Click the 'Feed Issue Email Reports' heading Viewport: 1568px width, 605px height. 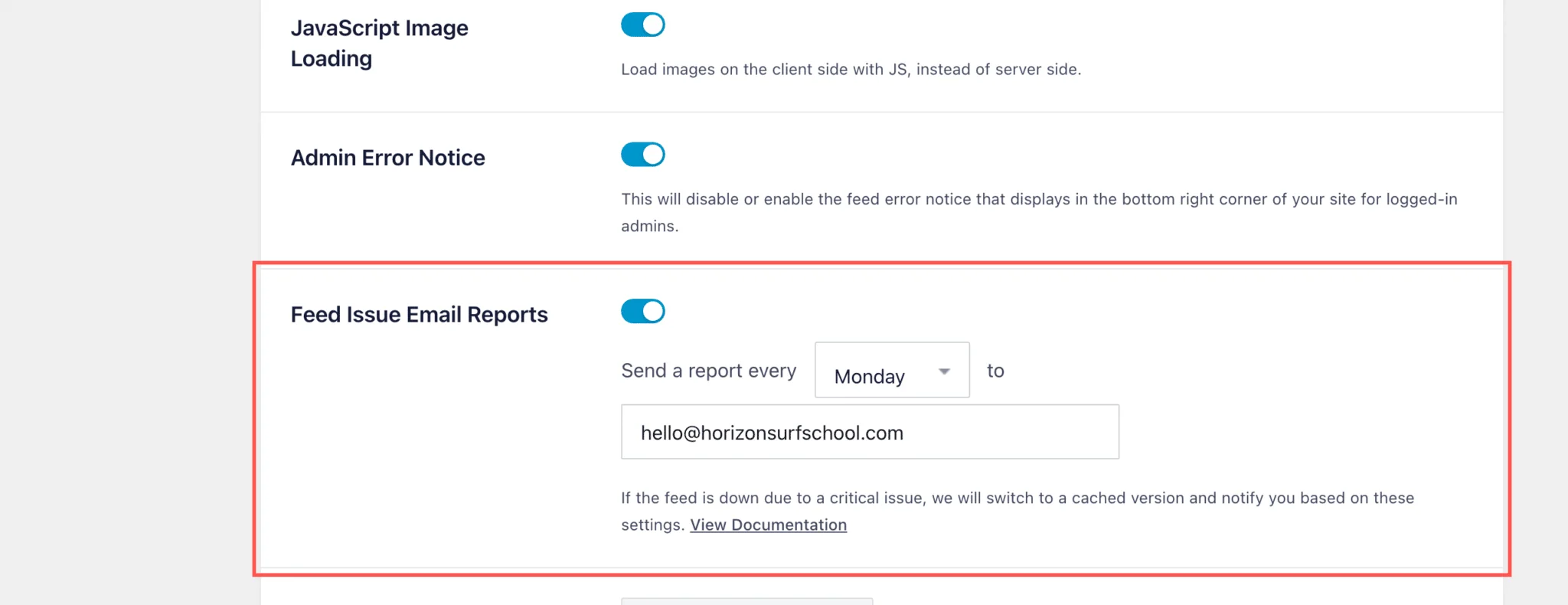point(419,315)
